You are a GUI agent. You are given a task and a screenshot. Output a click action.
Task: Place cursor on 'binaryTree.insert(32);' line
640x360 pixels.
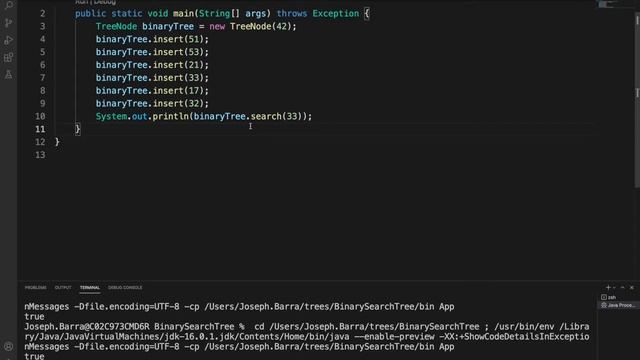152,104
